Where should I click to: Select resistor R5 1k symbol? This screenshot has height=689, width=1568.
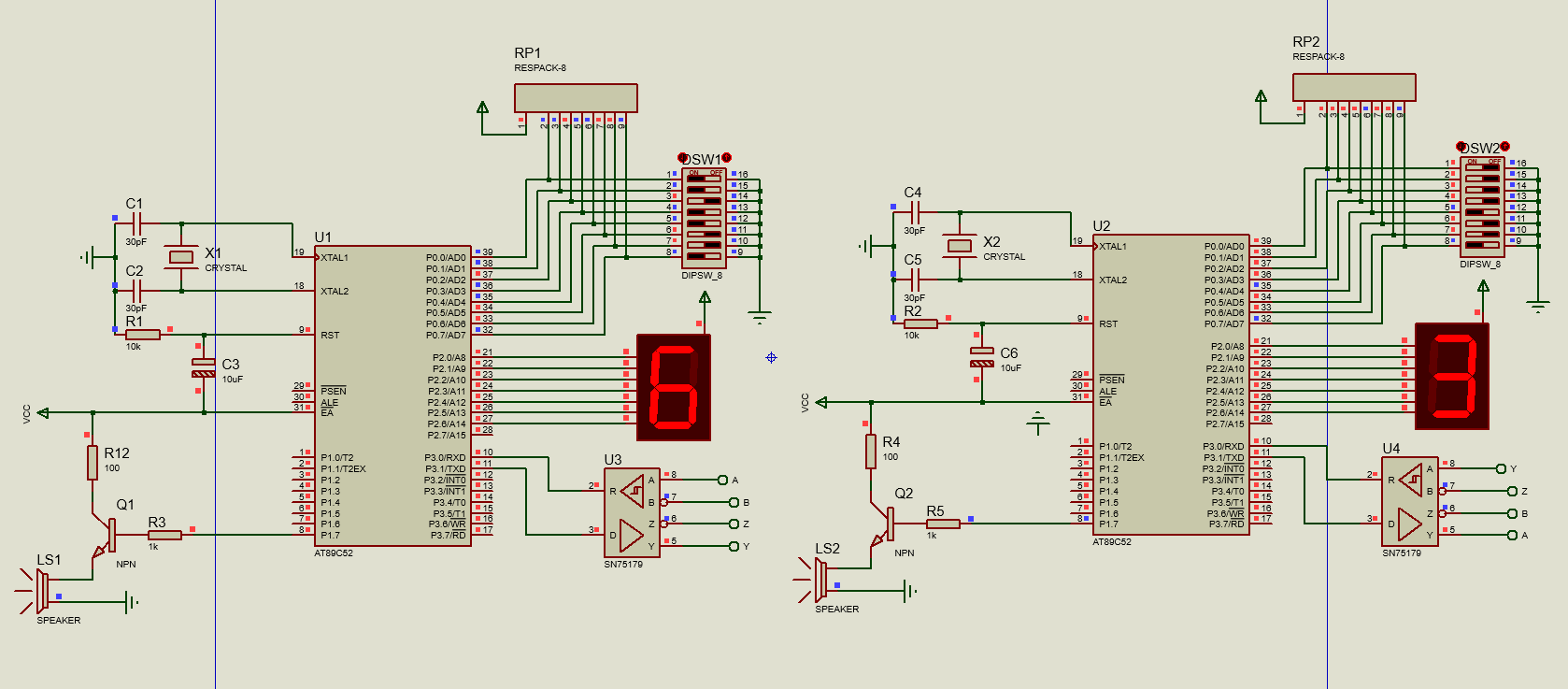click(x=943, y=524)
